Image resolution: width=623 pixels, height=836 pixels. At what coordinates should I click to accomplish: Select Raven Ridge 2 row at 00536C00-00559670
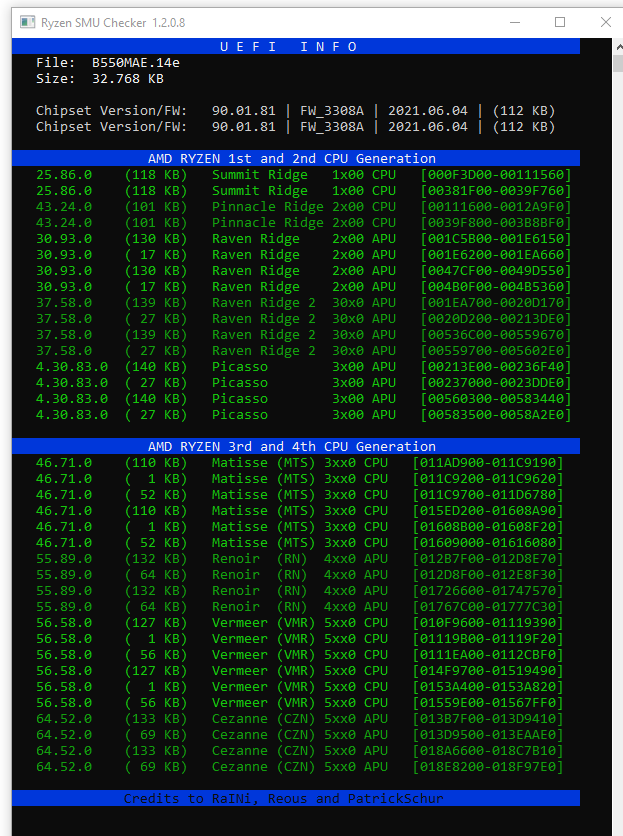303,335
